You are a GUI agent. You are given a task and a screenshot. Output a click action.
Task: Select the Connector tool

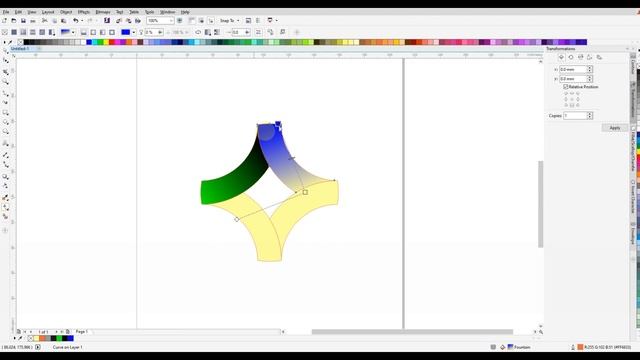pos(6,164)
